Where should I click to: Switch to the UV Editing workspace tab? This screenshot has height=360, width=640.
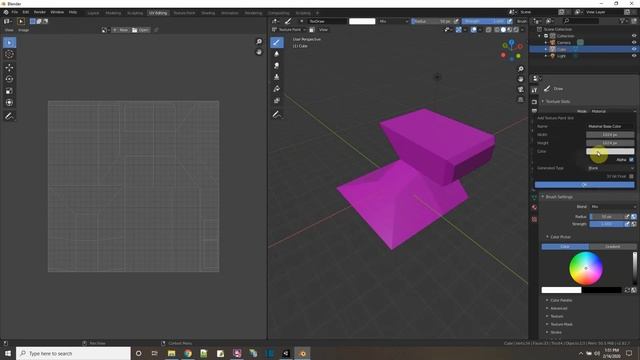click(x=158, y=13)
